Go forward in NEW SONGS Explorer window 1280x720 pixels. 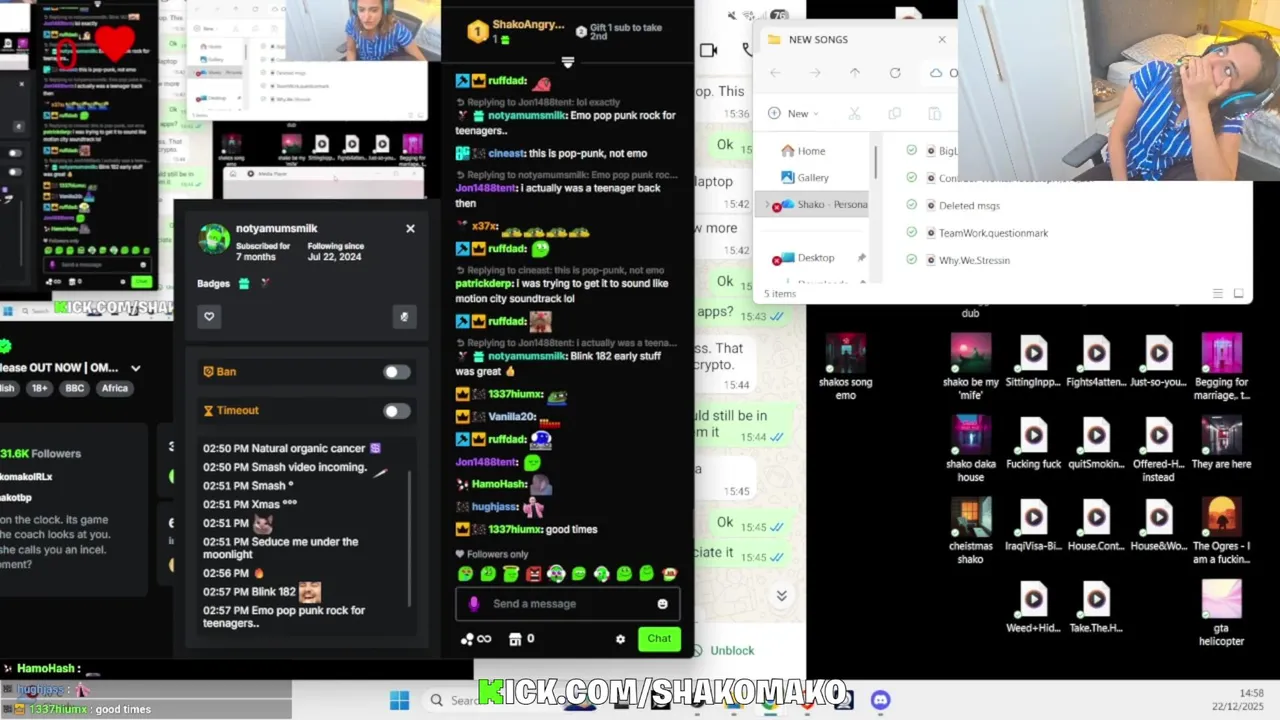tap(815, 73)
